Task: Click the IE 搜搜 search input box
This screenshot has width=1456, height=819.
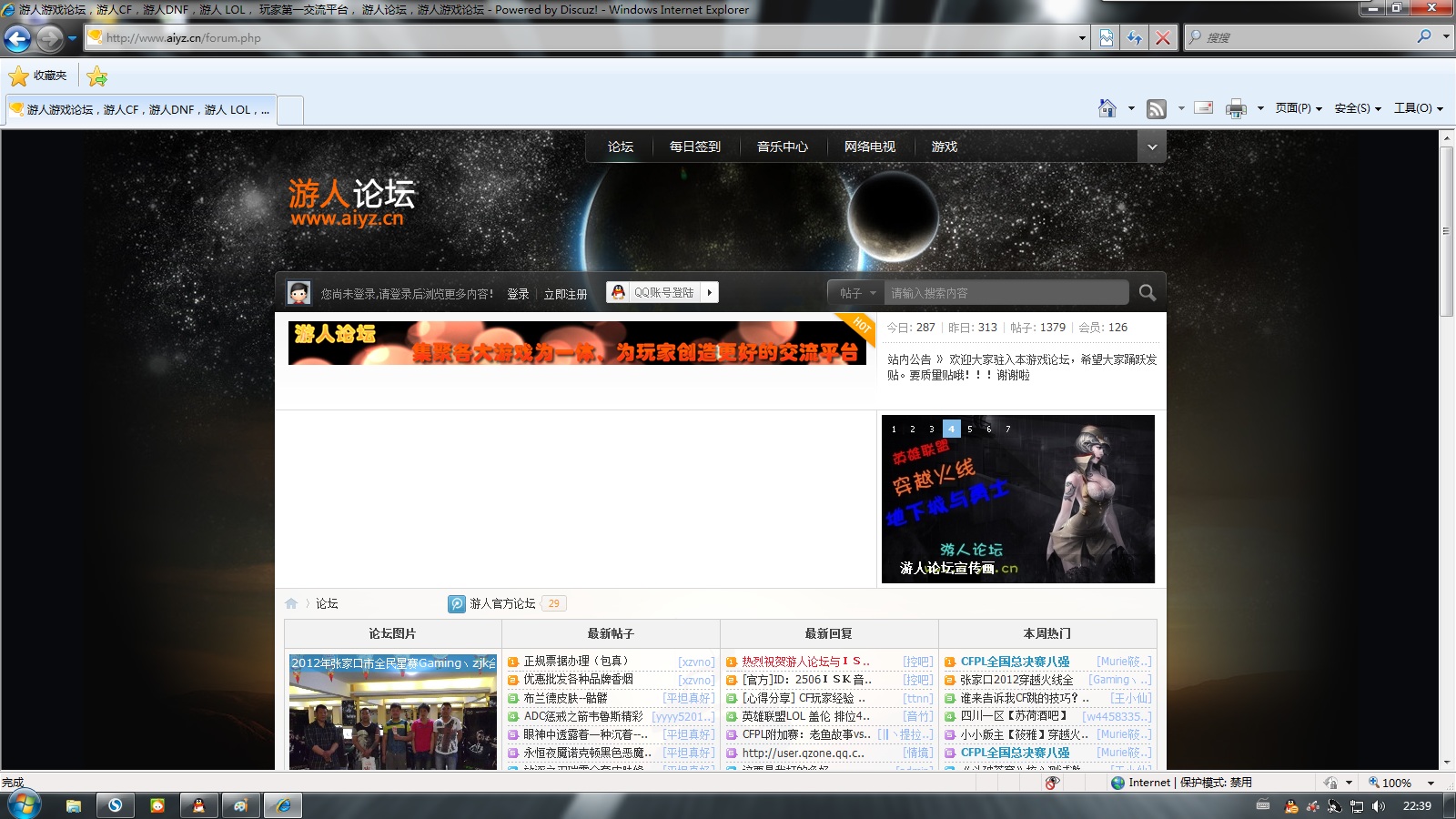Action: pyautogui.click(x=1309, y=37)
